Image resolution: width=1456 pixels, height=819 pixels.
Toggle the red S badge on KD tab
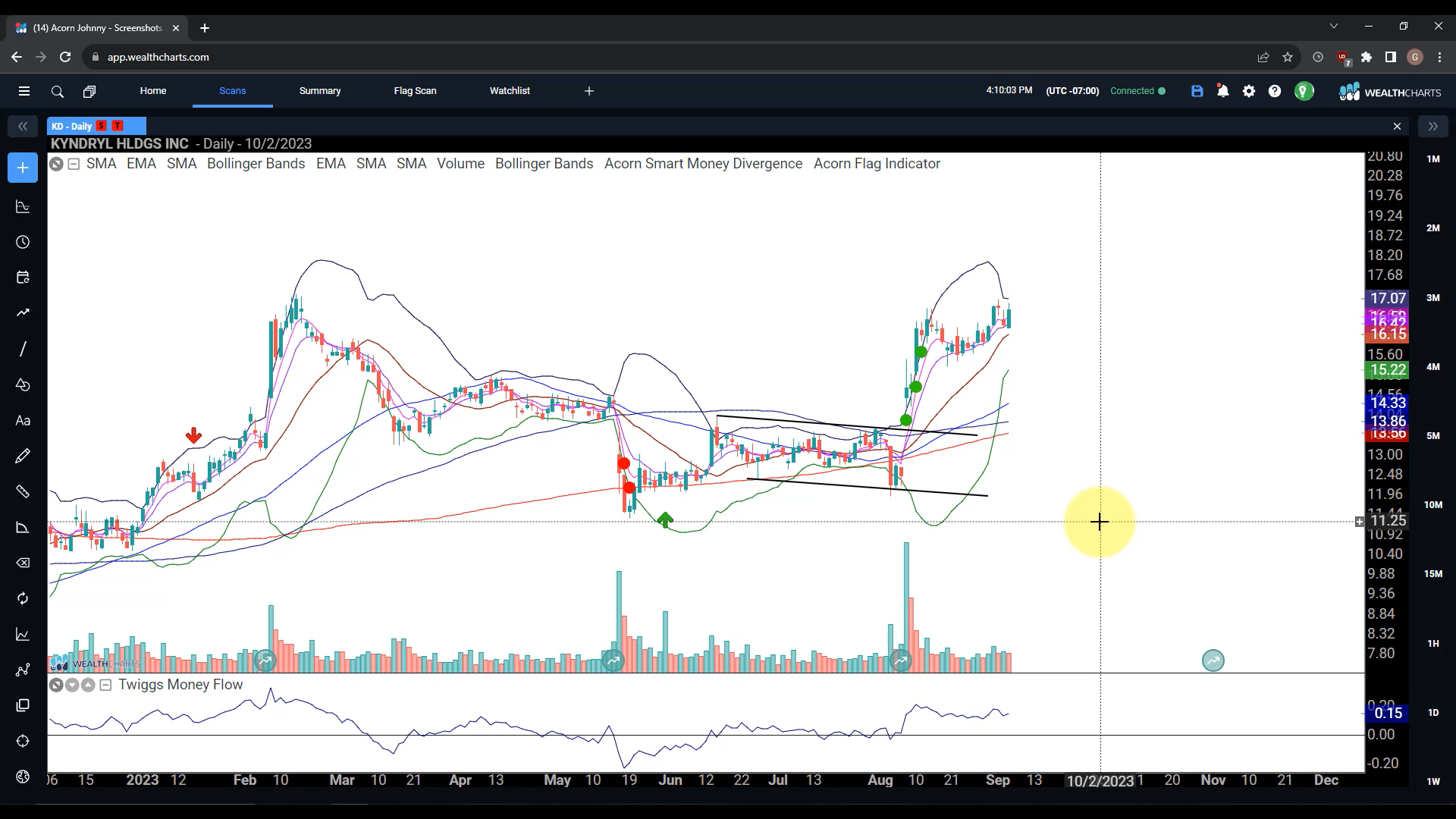tap(102, 126)
